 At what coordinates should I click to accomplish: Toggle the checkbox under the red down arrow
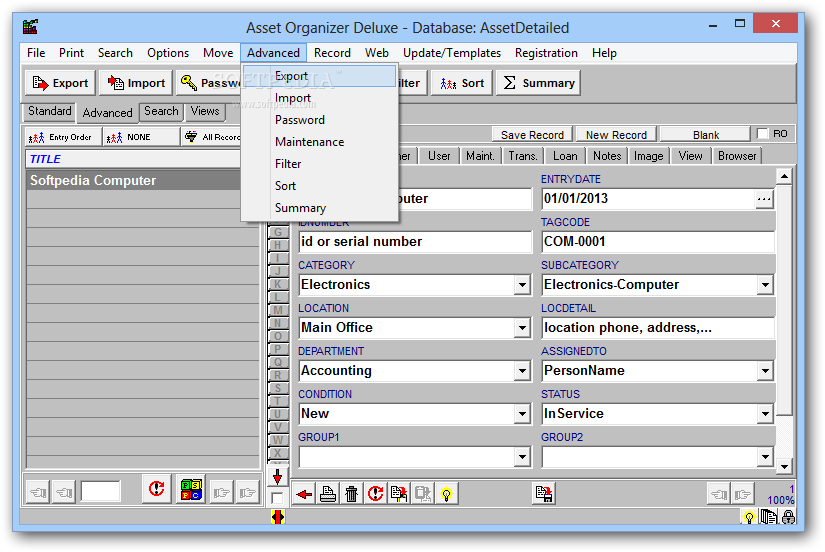point(277,498)
